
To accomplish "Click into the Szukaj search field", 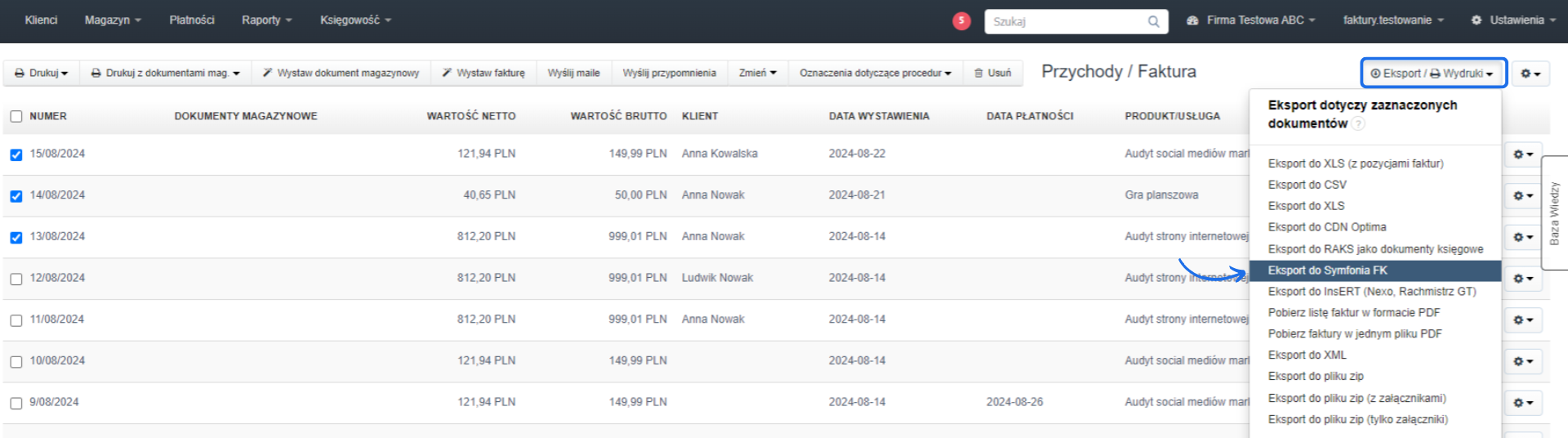I will pos(1066,21).
